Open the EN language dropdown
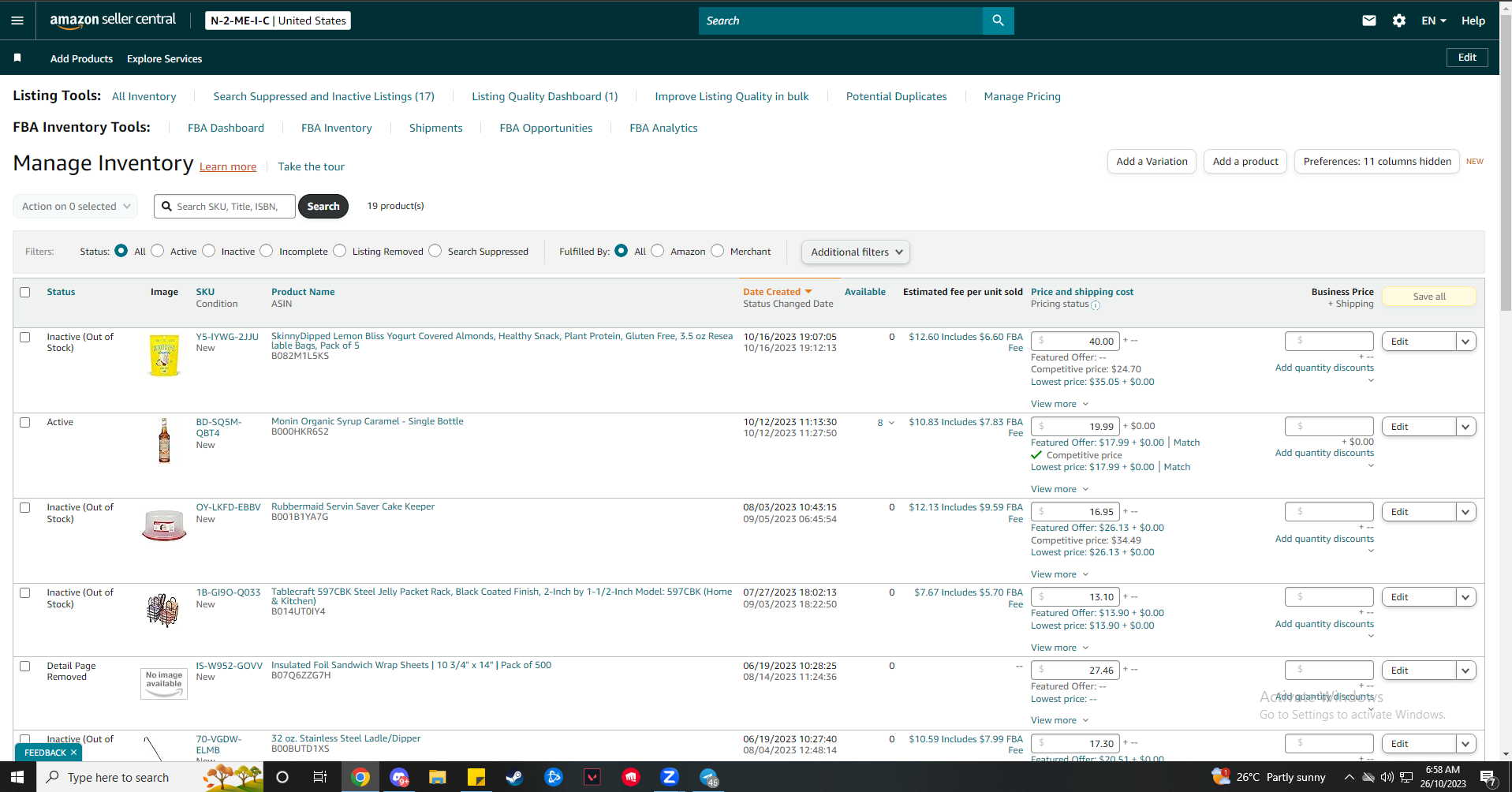Image resolution: width=1512 pixels, height=792 pixels. click(x=1434, y=21)
